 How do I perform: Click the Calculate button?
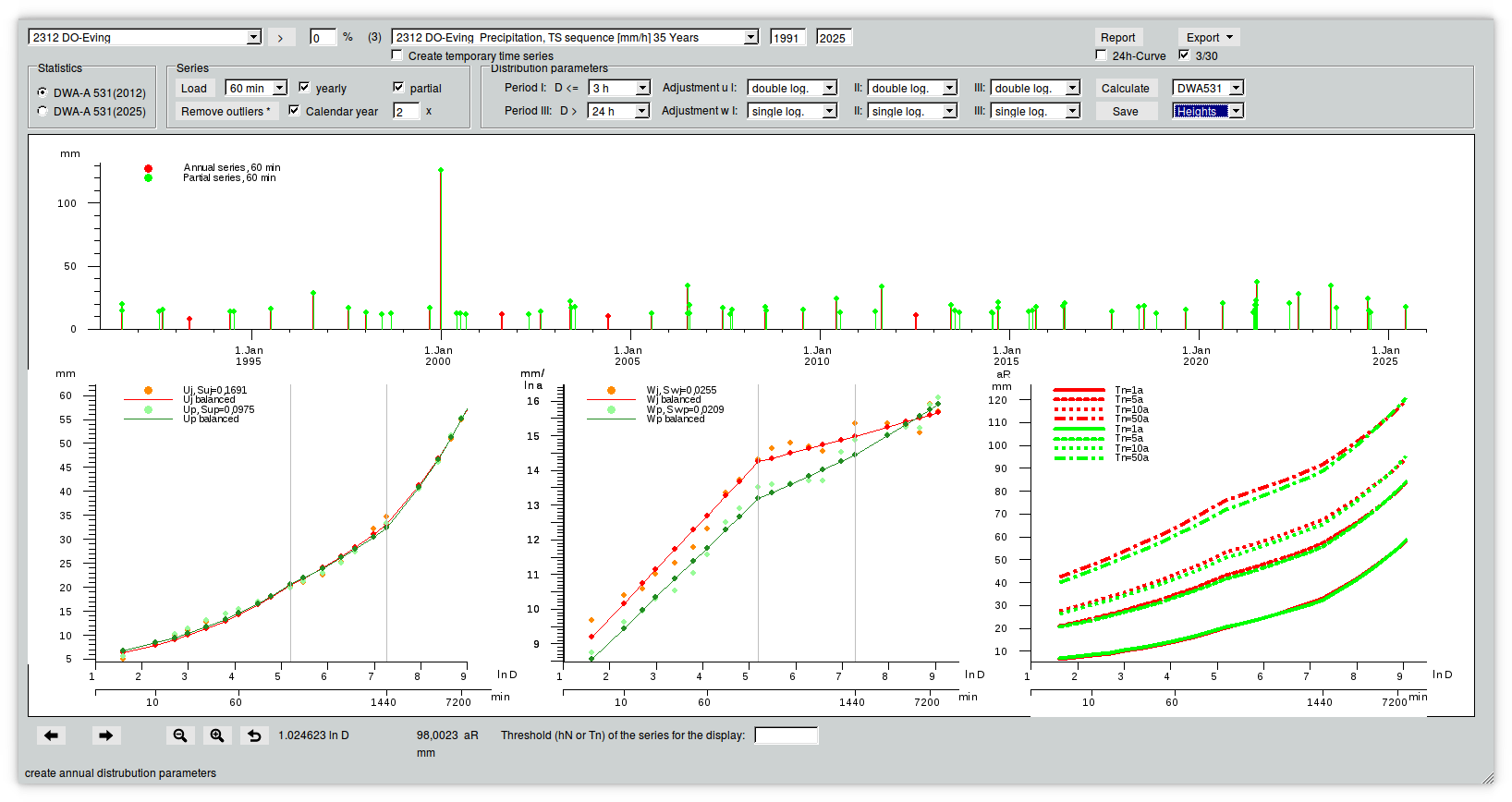[x=1126, y=89]
